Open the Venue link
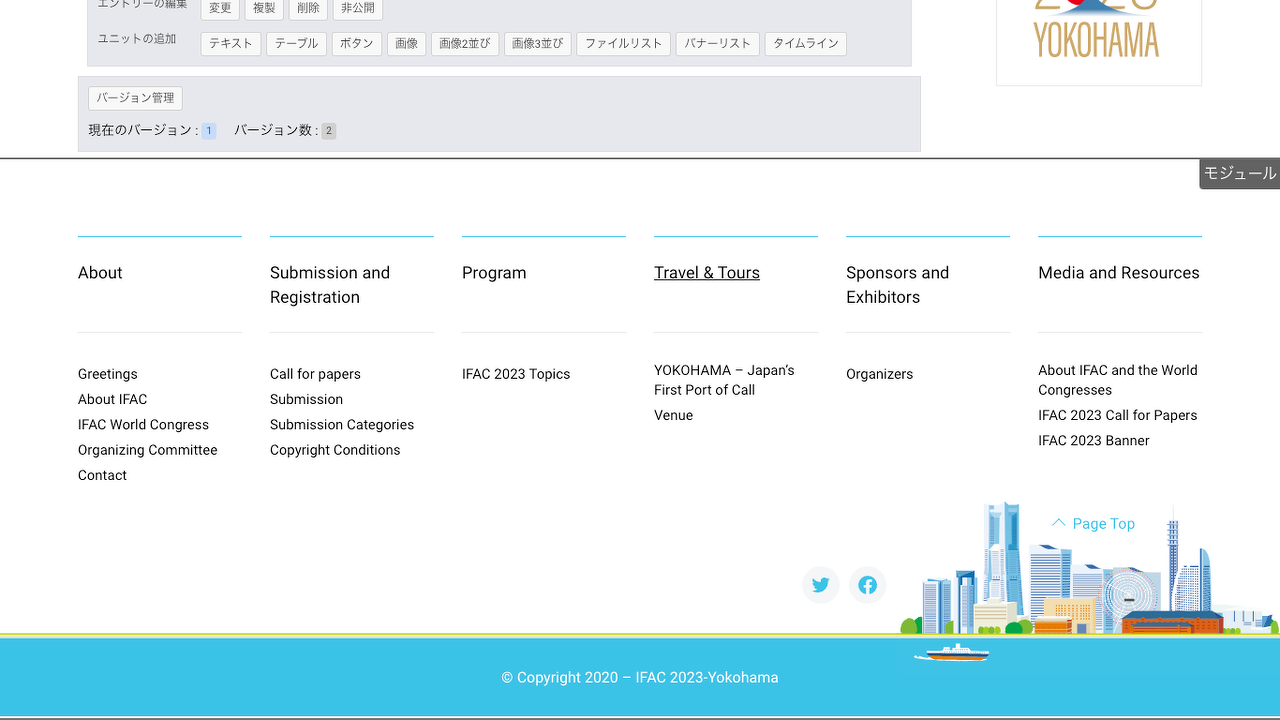This screenshot has height=720, width=1280. tap(673, 415)
